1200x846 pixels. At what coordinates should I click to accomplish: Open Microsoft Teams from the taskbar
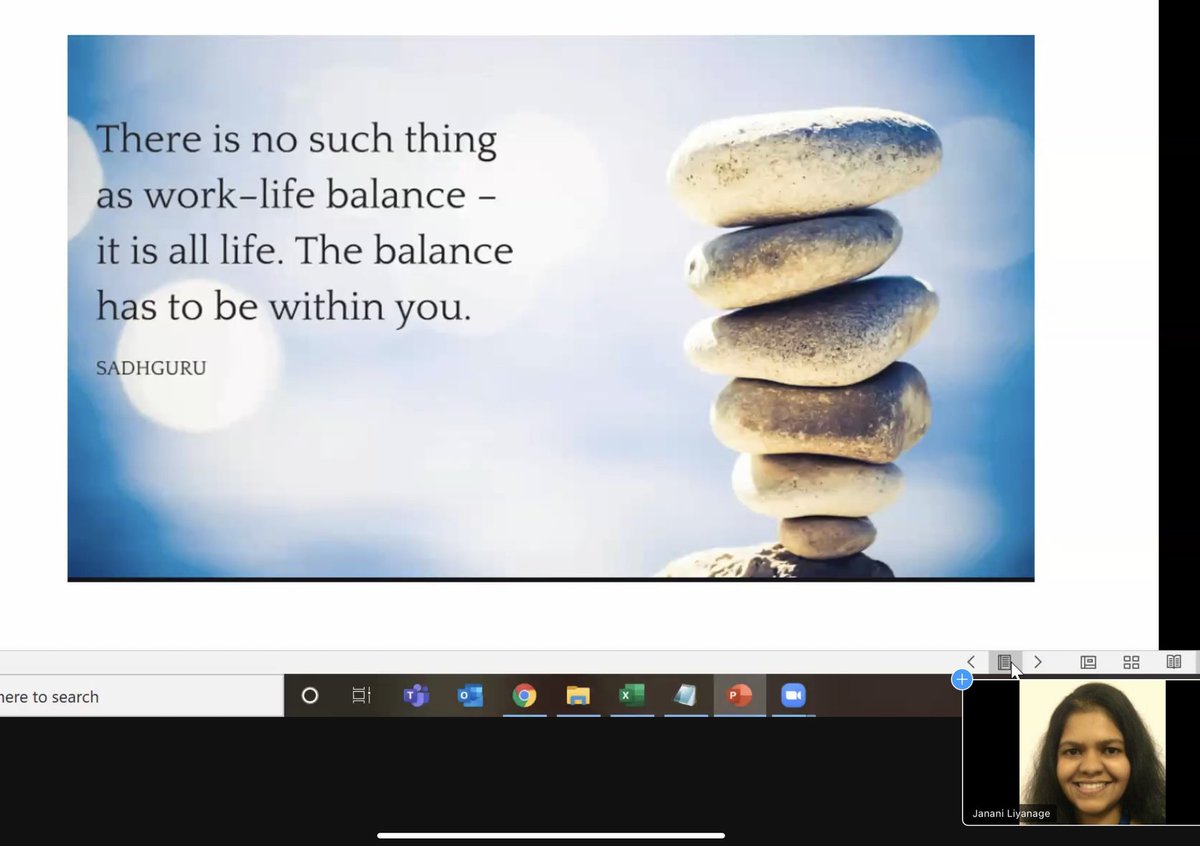[x=415, y=696]
